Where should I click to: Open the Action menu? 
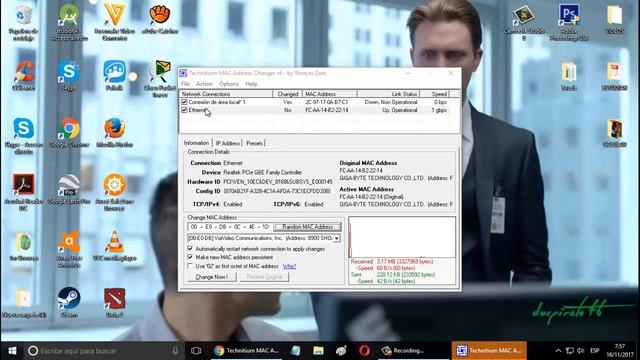pyautogui.click(x=204, y=84)
